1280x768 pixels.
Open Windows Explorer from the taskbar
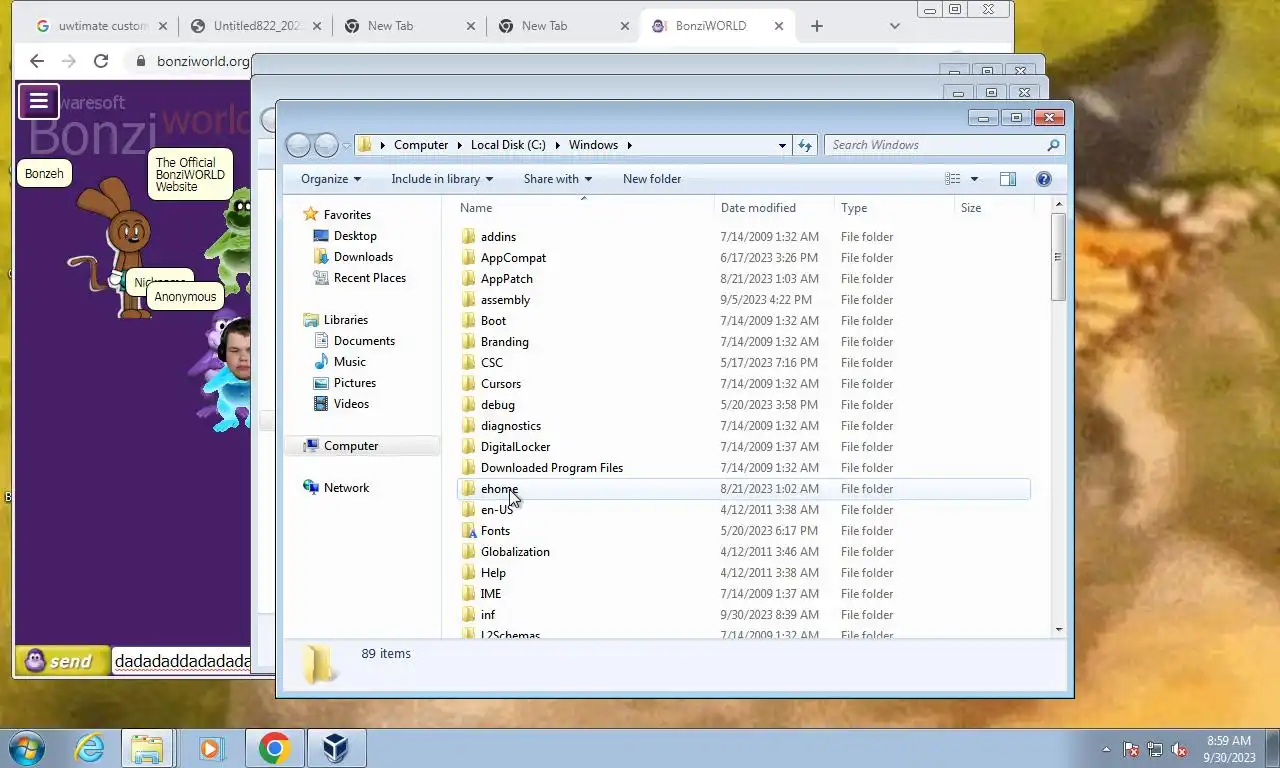[x=147, y=748]
